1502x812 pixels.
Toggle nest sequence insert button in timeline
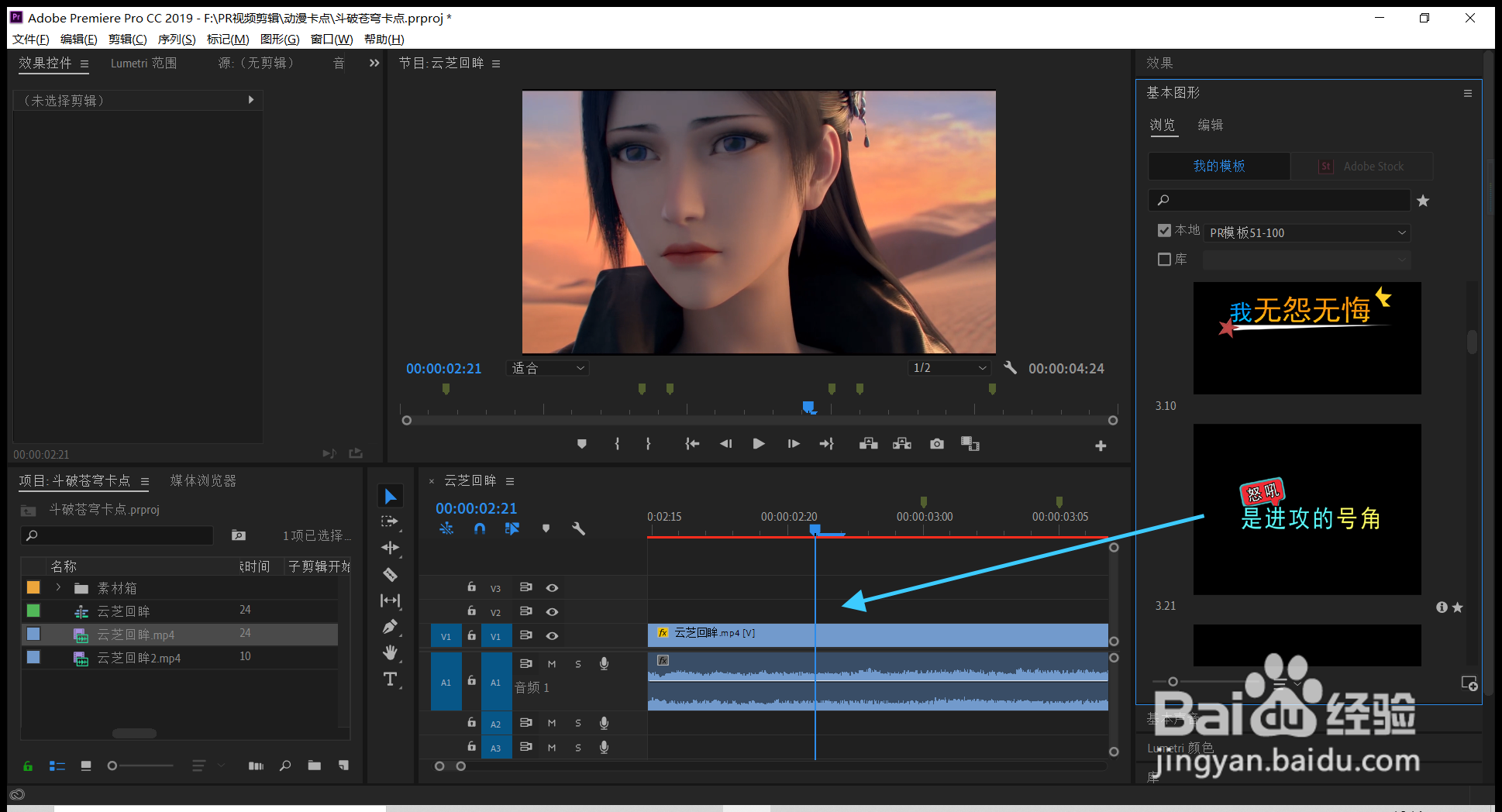(x=446, y=528)
